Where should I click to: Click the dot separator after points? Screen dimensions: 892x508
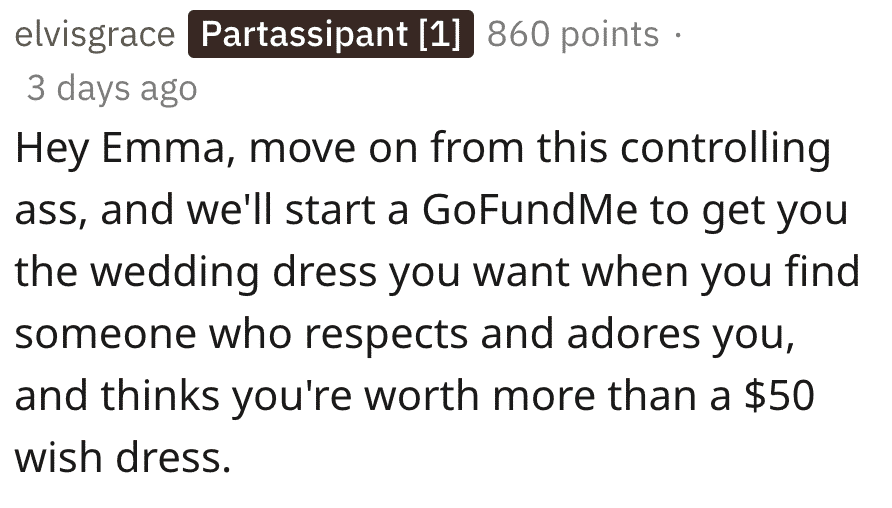[x=677, y=34]
